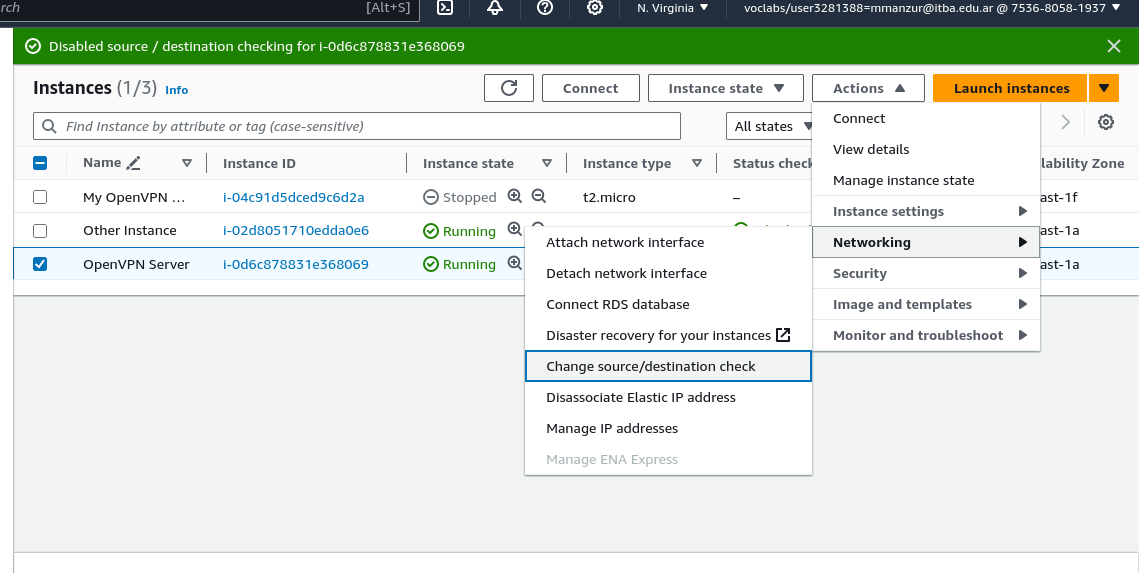
Task: Choose Attach network interface
Action: coord(668,243)
